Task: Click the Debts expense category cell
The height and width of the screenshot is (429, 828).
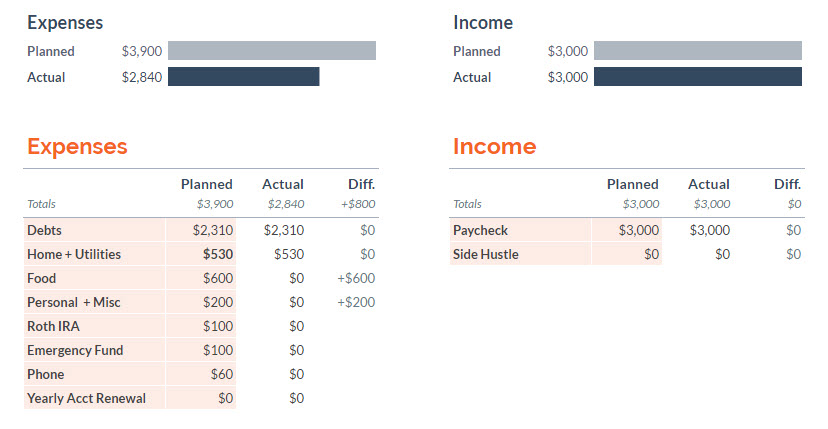Action: click(90, 230)
